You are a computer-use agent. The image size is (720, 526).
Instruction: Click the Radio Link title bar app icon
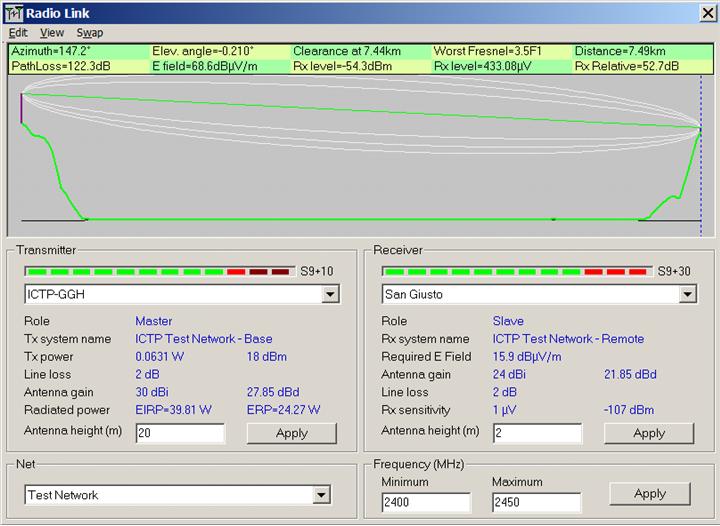pos(14,14)
